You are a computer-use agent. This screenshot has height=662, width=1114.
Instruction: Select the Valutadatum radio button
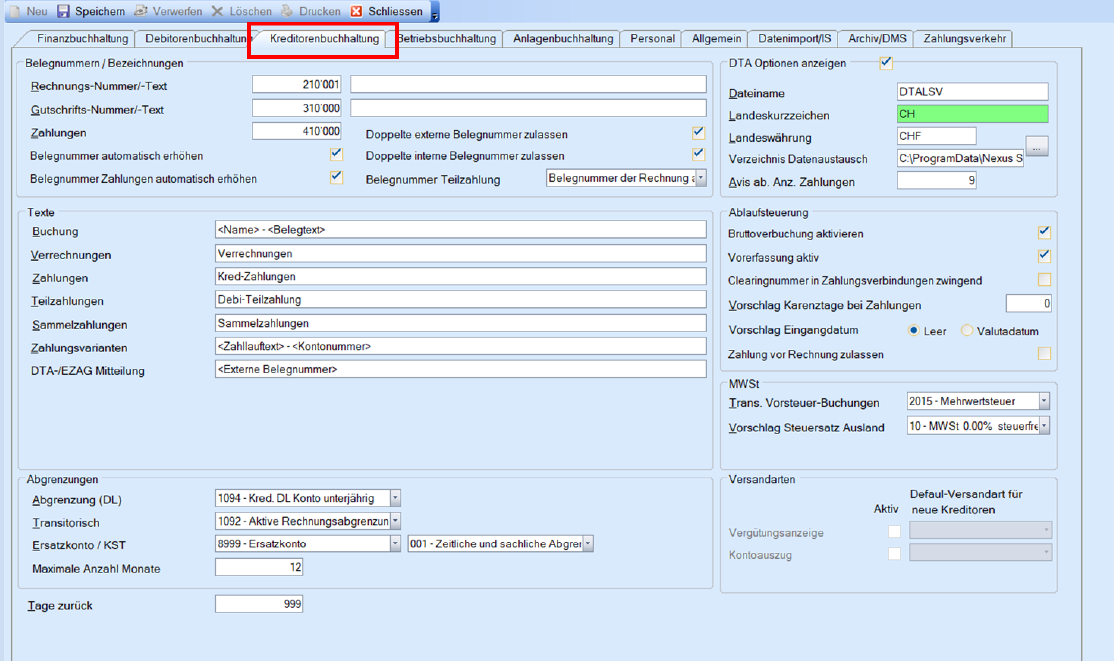(x=967, y=331)
